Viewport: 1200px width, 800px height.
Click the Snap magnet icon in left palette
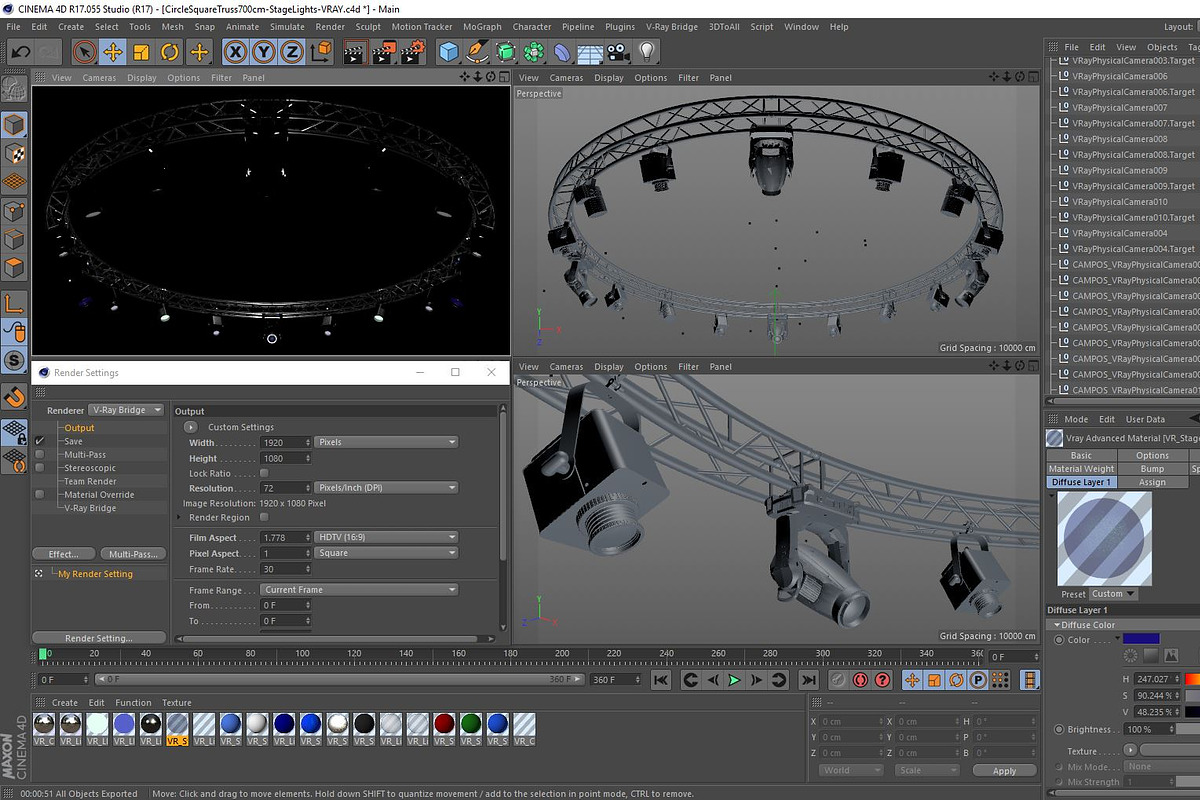coord(14,396)
